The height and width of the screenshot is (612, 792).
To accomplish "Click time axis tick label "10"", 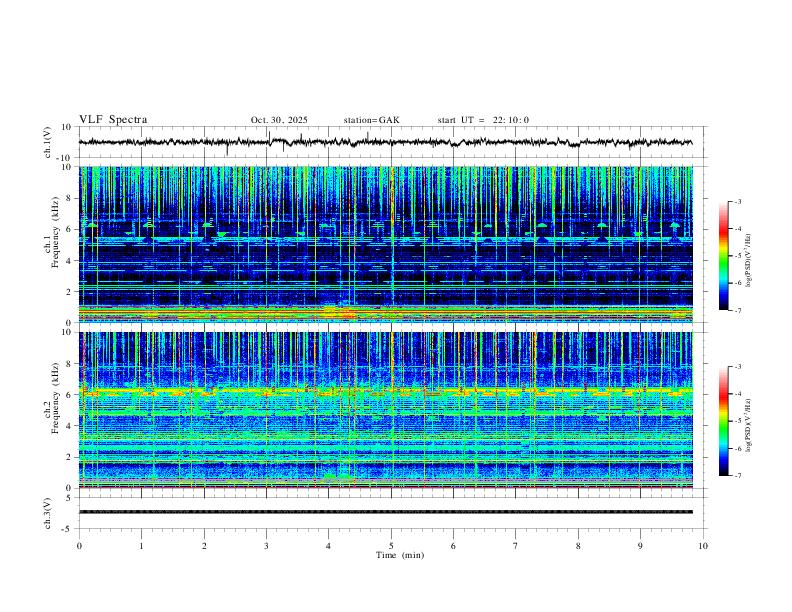I will (x=703, y=546).
